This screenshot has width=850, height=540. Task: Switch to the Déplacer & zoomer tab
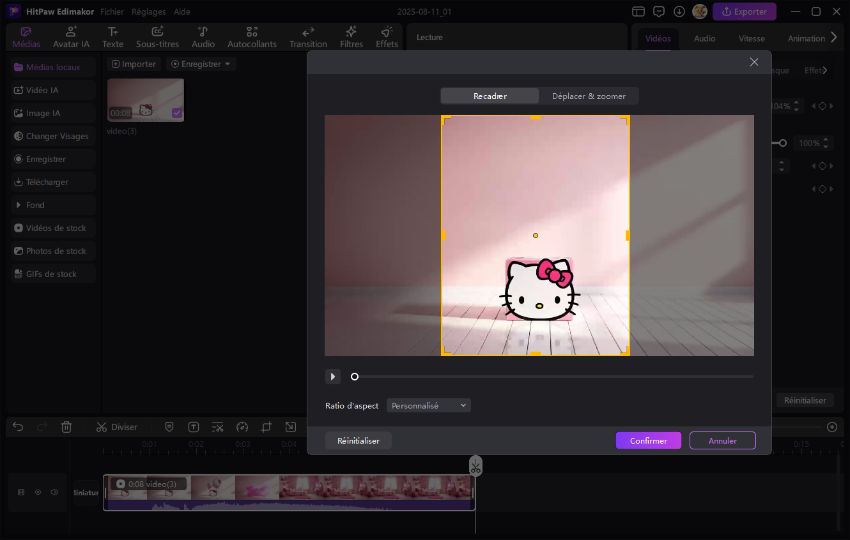point(589,96)
